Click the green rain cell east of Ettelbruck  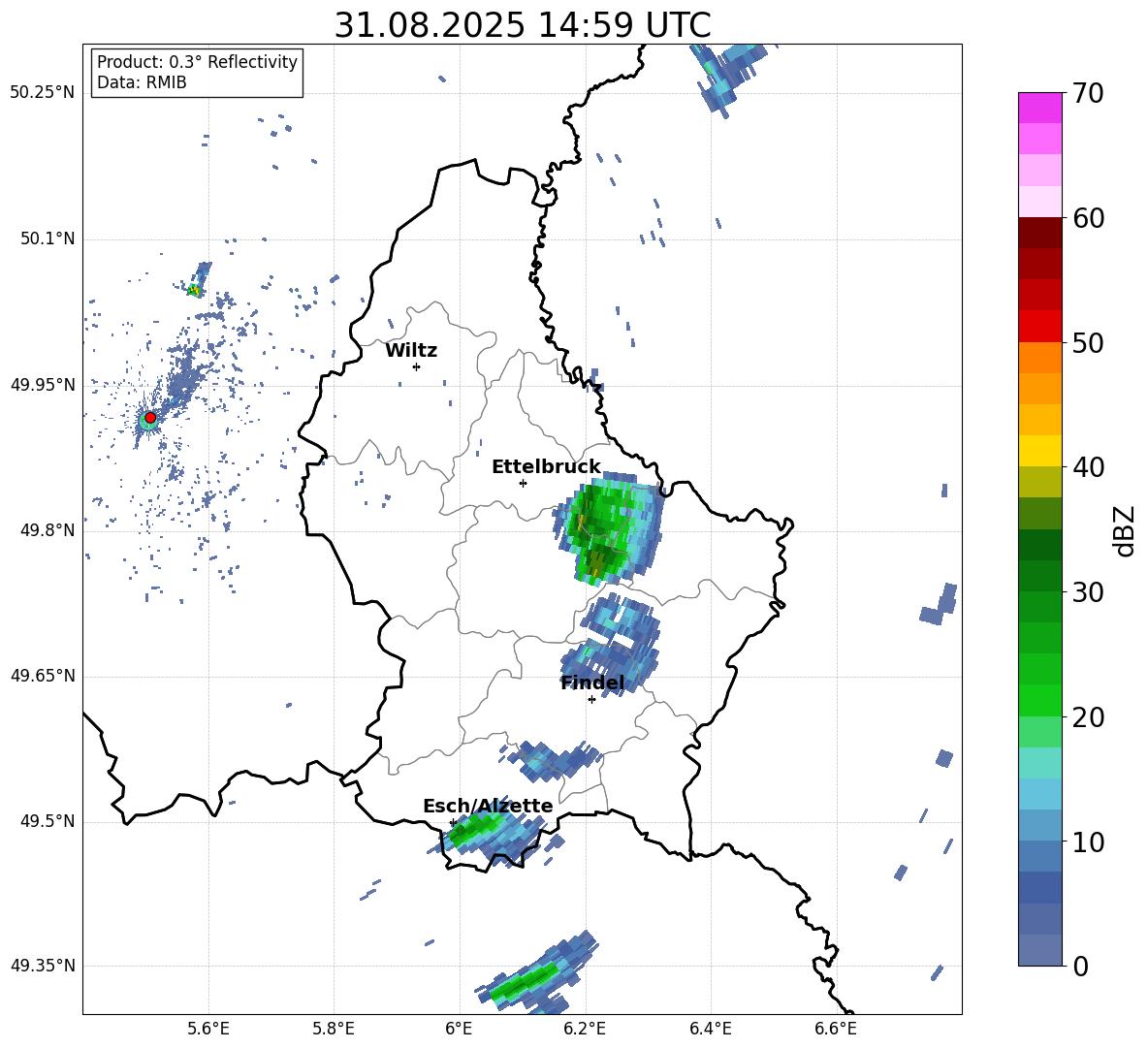click(607, 528)
